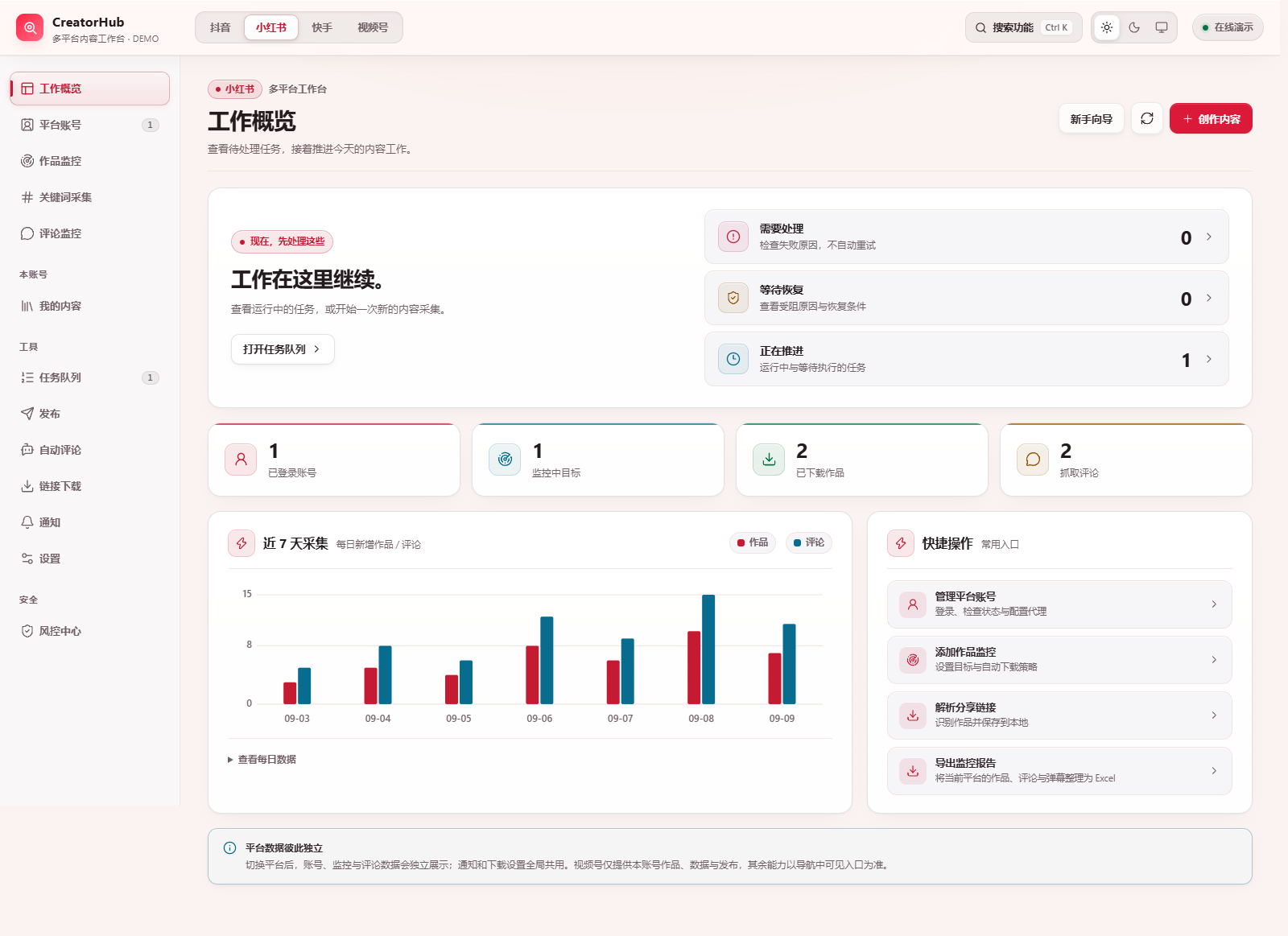This screenshot has width=1288, height=936.
Task: Open the 搜索功能 search box
Action: click(1023, 27)
